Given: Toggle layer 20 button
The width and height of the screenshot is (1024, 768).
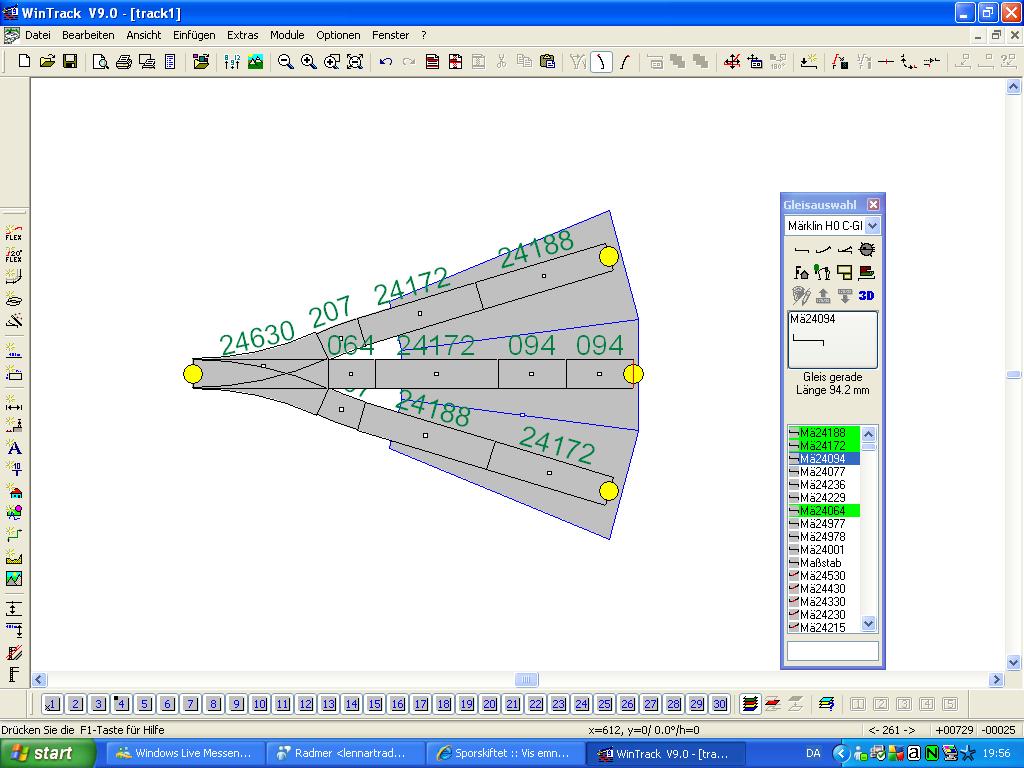Looking at the screenshot, I should tap(490, 704).
